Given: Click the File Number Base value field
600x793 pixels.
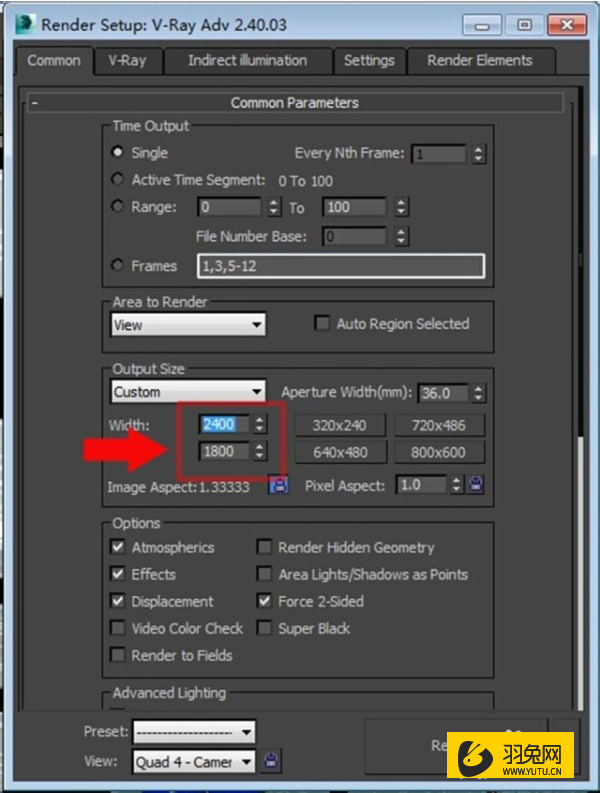Looking at the screenshot, I should pos(355,236).
